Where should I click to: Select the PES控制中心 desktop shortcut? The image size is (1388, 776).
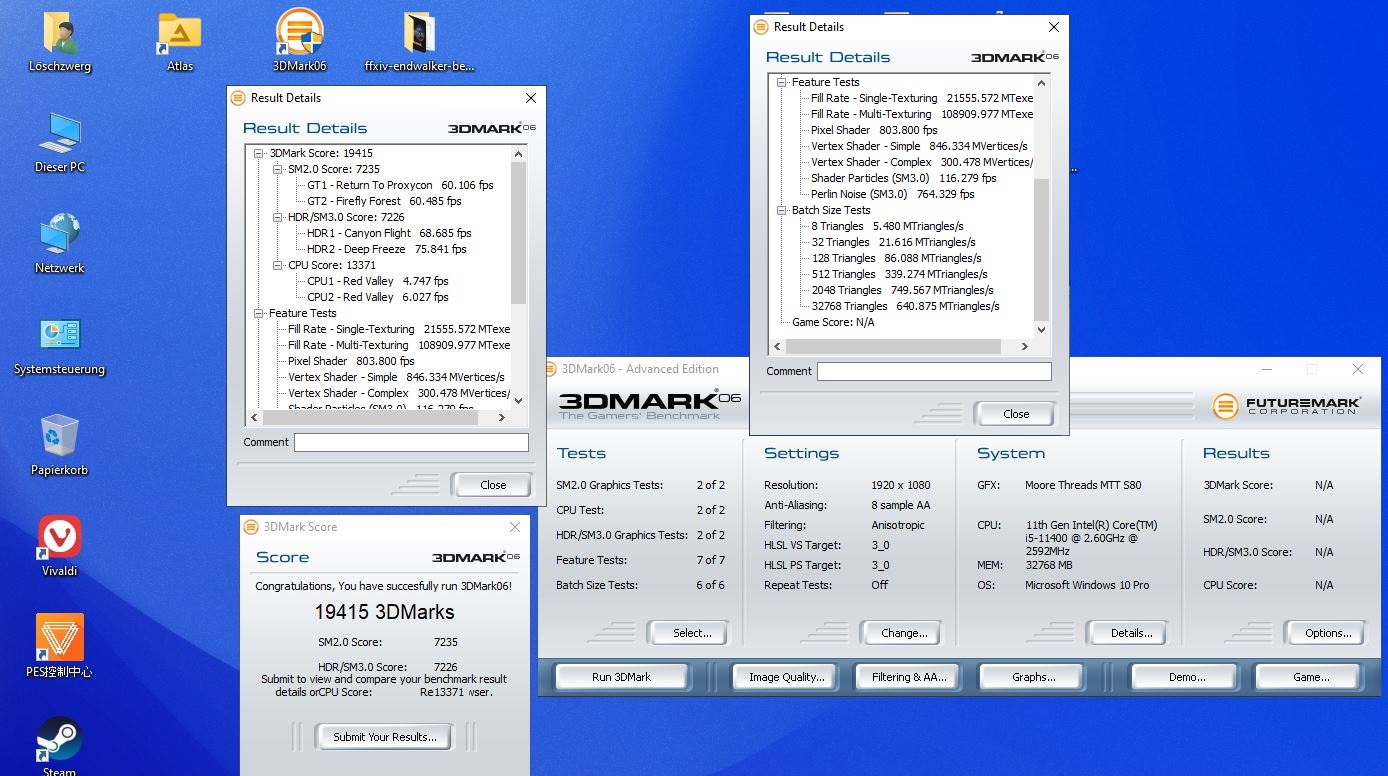pos(60,647)
